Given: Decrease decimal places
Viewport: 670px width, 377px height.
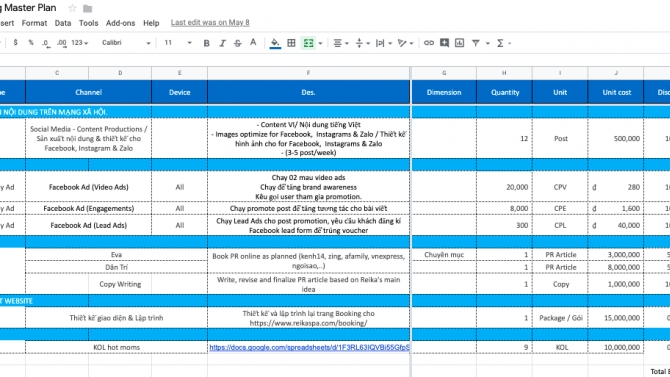Looking at the screenshot, I should [46, 43].
